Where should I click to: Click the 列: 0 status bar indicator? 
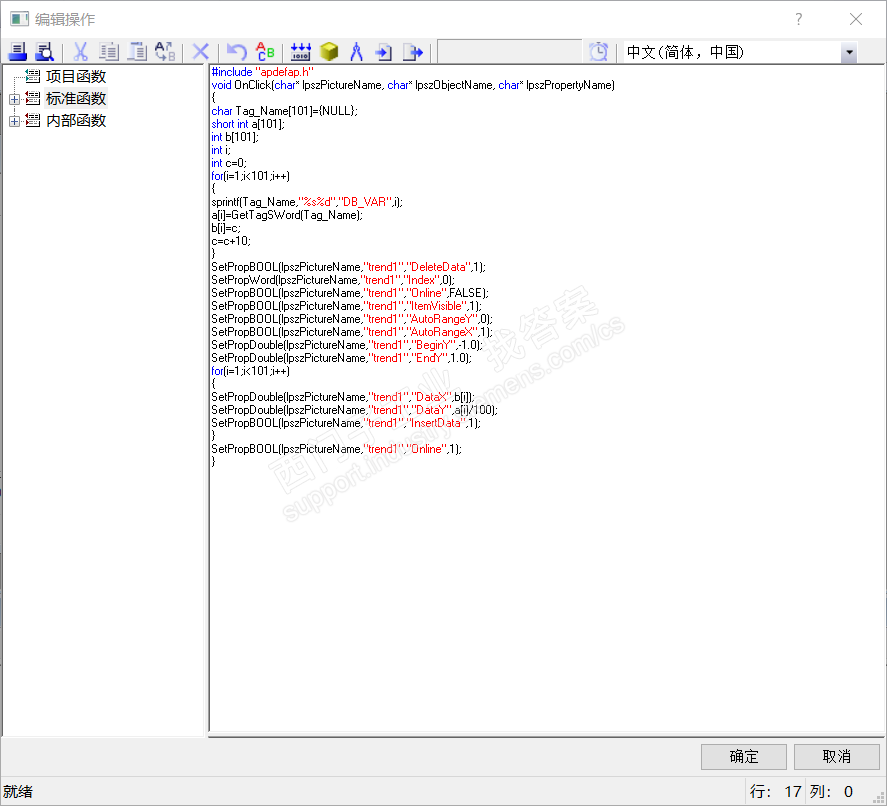832,791
